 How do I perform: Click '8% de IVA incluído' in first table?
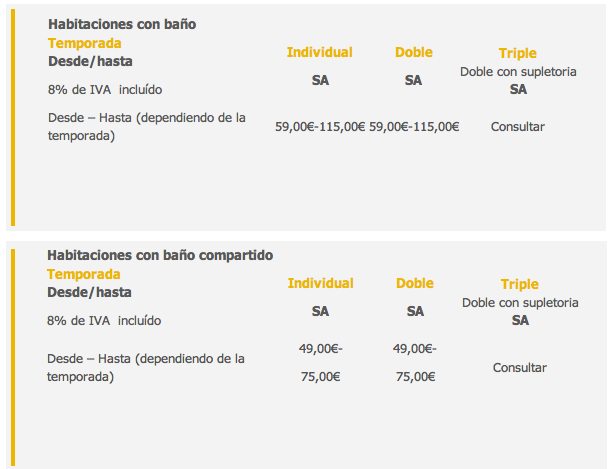point(105,90)
